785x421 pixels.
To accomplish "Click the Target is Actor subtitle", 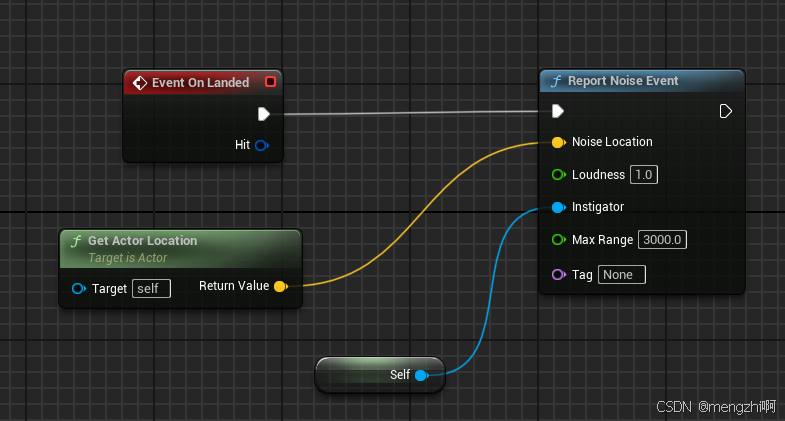I will point(128,258).
